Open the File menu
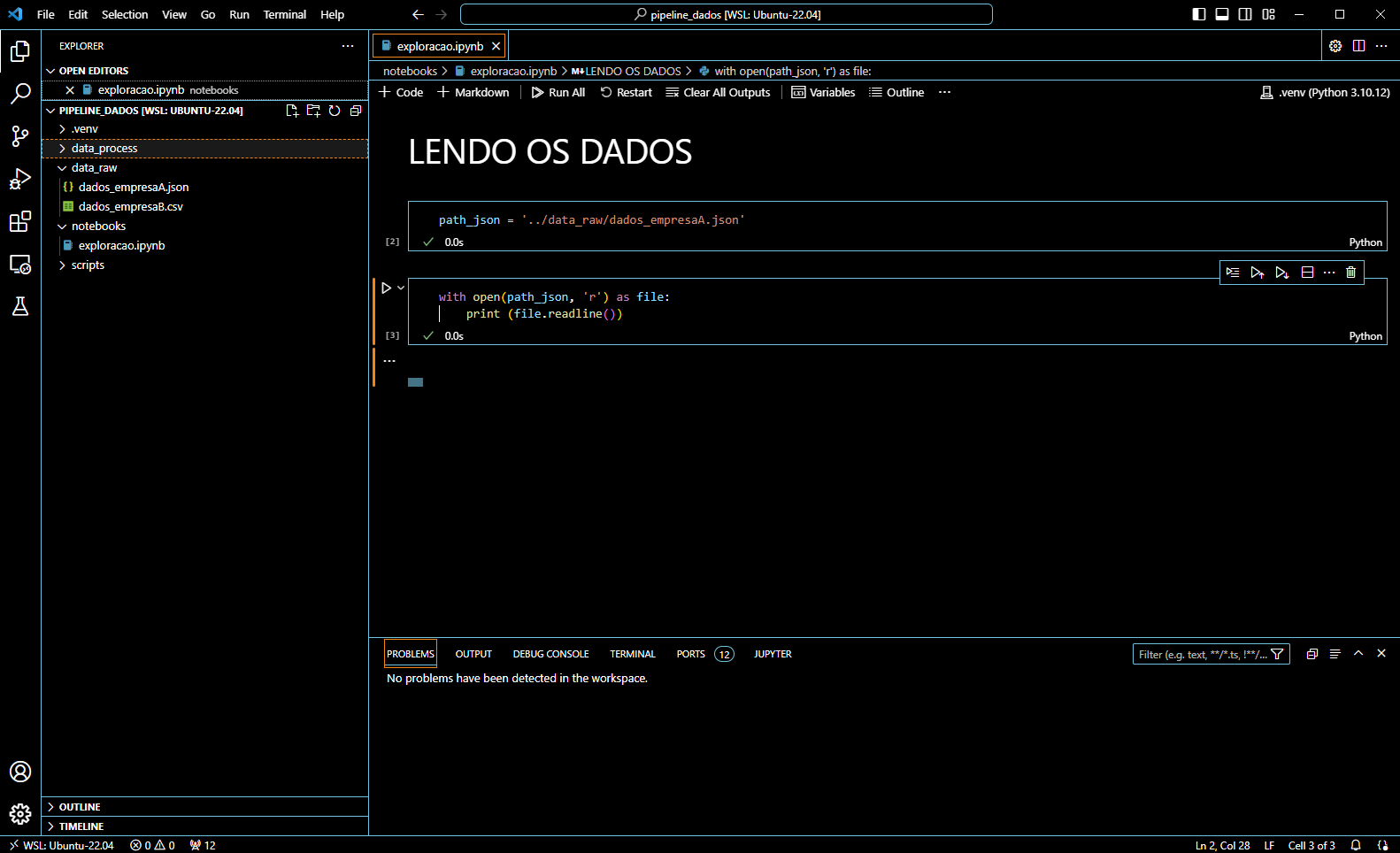 coord(46,14)
